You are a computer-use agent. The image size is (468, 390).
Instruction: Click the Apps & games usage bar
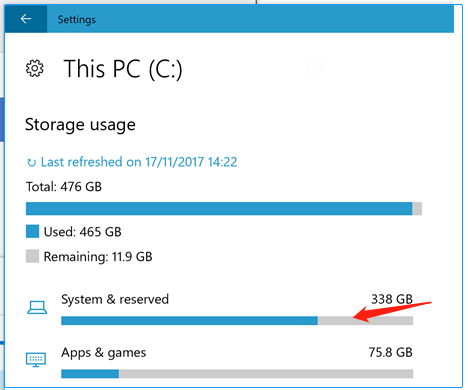(237, 374)
